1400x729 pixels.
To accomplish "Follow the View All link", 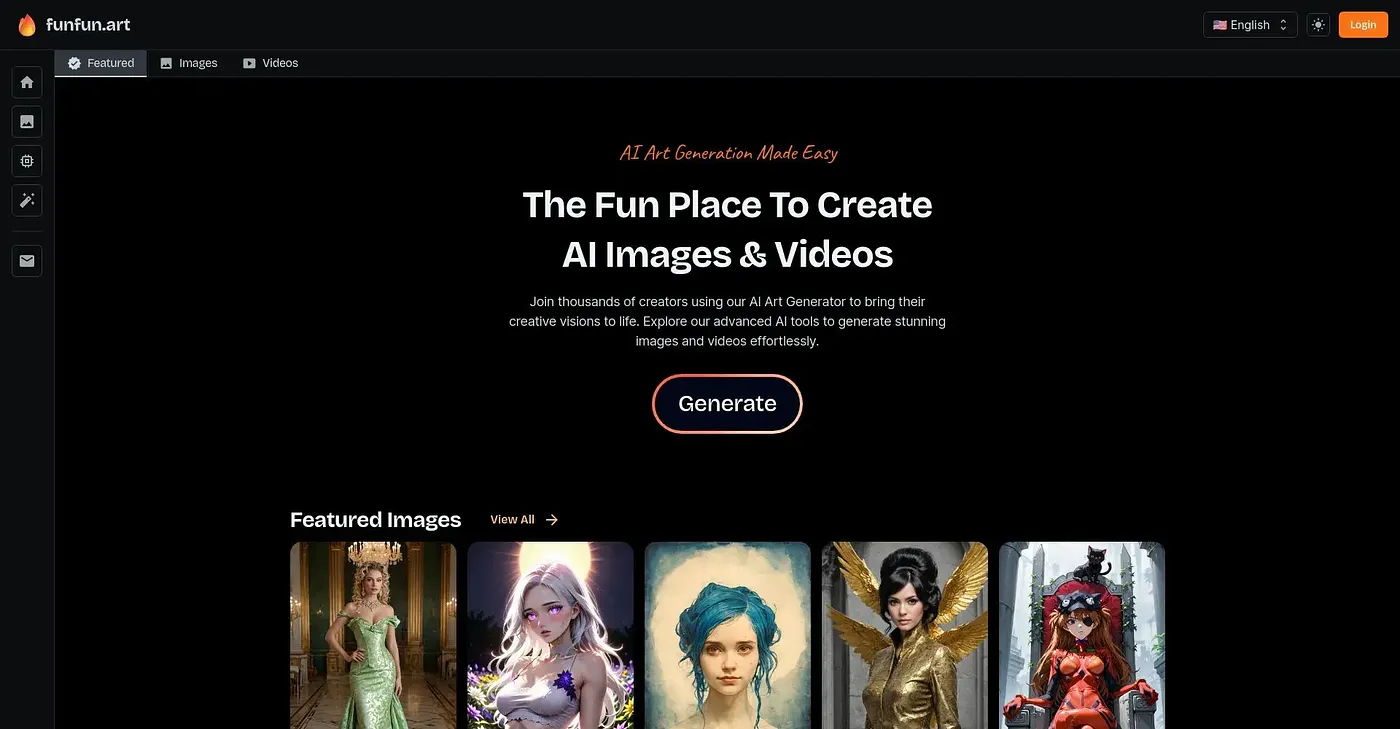I will tap(512, 520).
